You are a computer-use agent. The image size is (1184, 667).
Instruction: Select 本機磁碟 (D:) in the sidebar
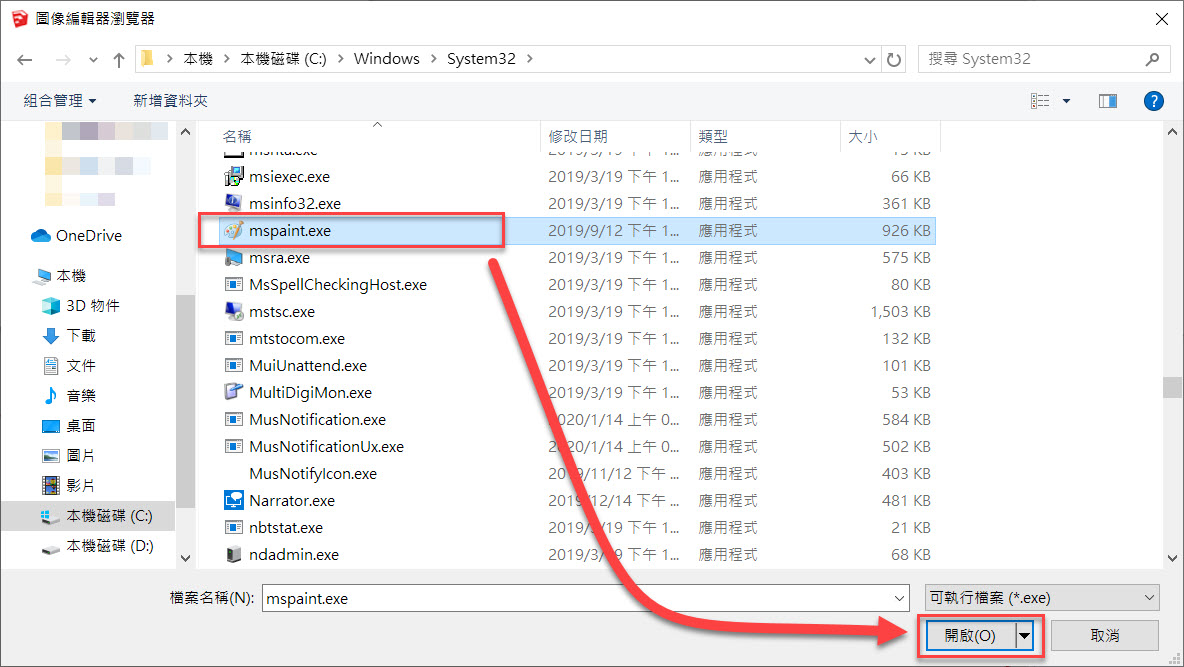click(97, 546)
